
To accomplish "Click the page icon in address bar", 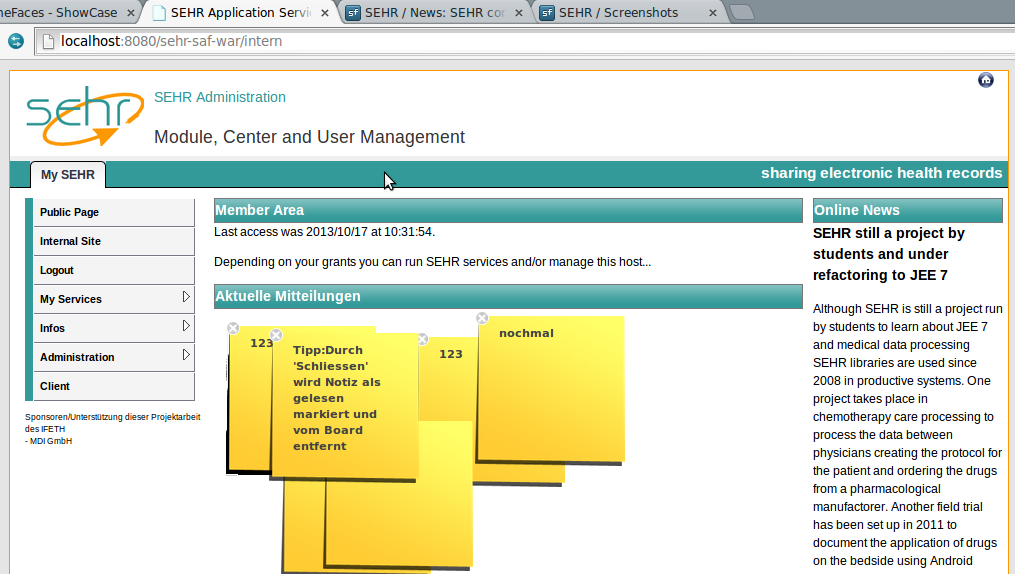I will (x=48, y=41).
